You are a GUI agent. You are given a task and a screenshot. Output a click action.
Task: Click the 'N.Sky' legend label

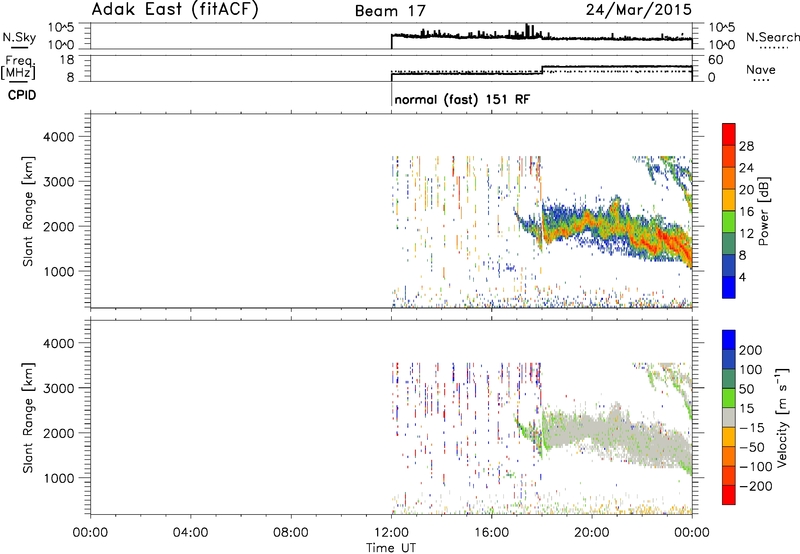(19, 37)
